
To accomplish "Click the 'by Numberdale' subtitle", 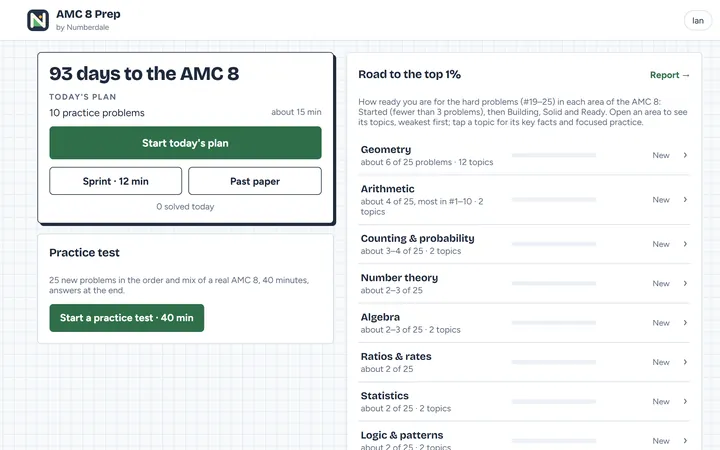I will pyautogui.click(x=83, y=27).
